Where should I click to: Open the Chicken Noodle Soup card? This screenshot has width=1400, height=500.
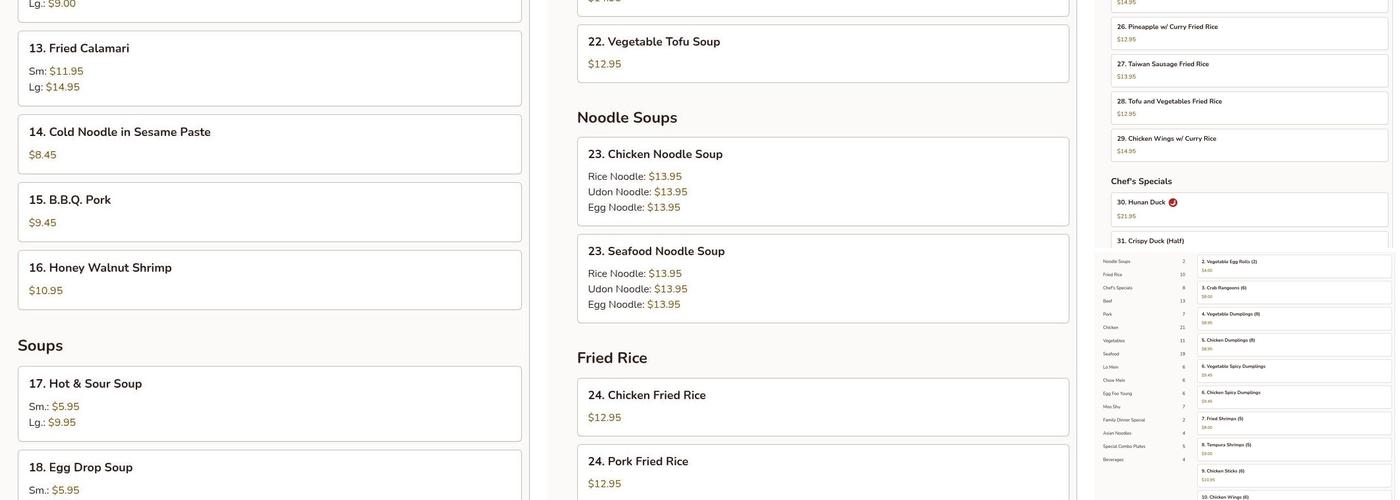pos(822,181)
